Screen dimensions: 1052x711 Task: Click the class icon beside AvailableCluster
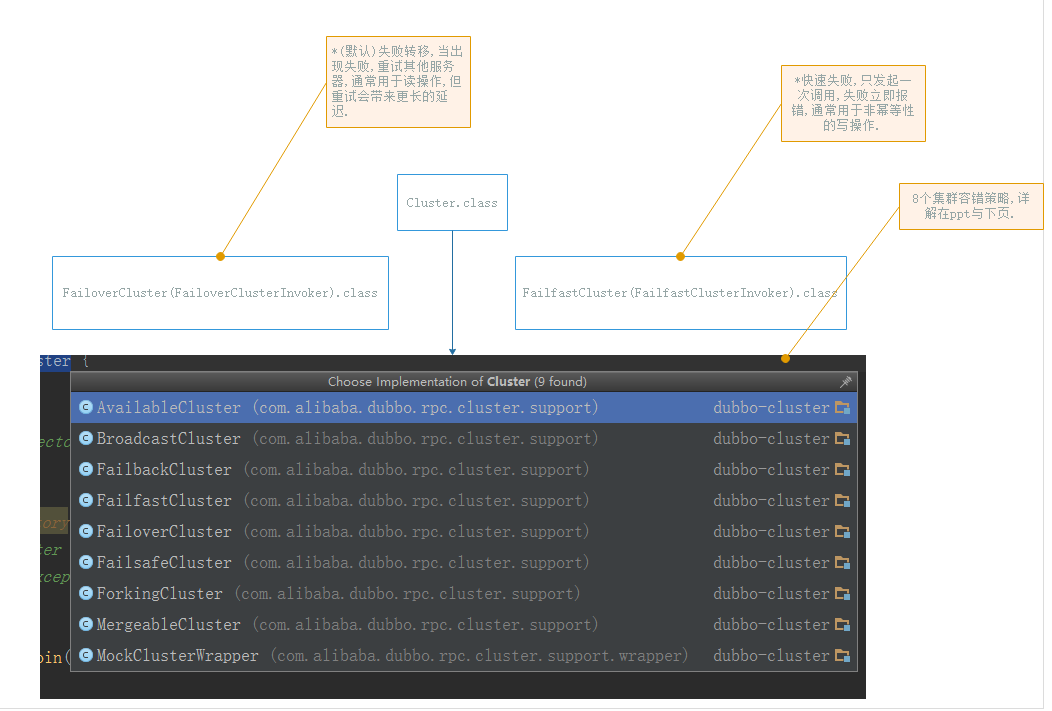coord(86,408)
